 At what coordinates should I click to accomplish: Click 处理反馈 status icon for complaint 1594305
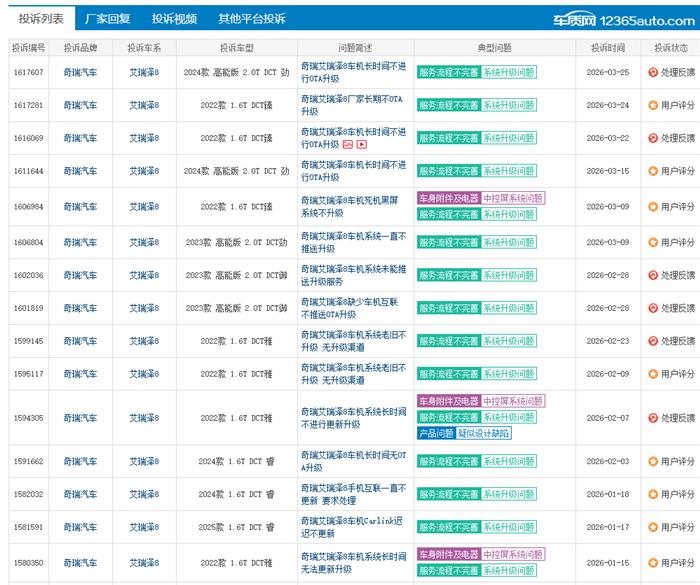(x=653, y=418)
